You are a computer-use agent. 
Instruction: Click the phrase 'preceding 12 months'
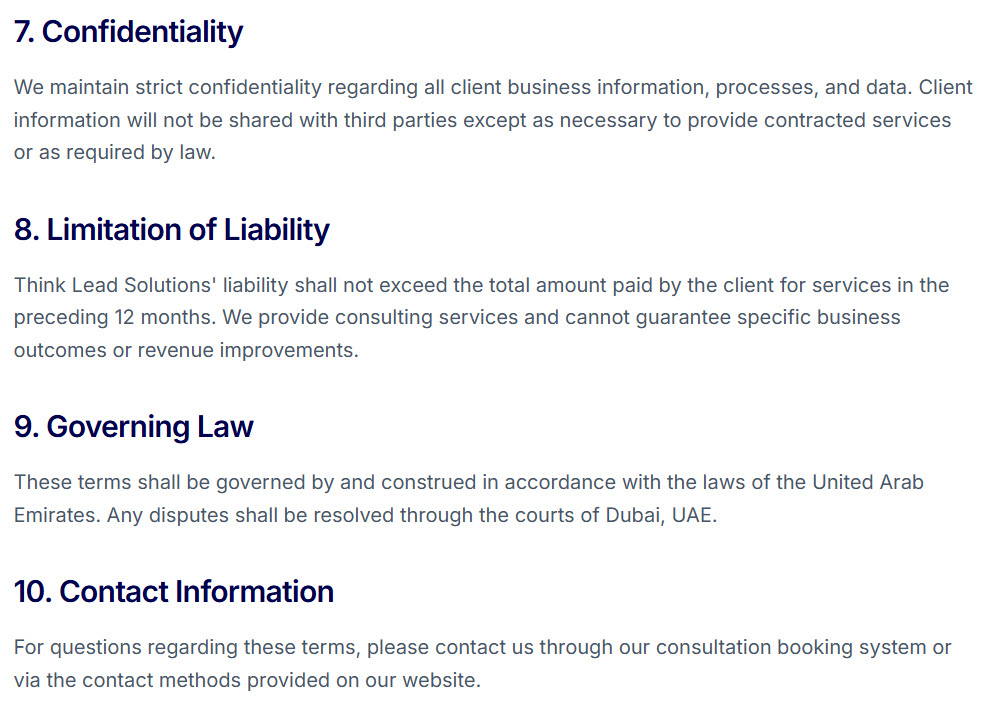point(112,317)
